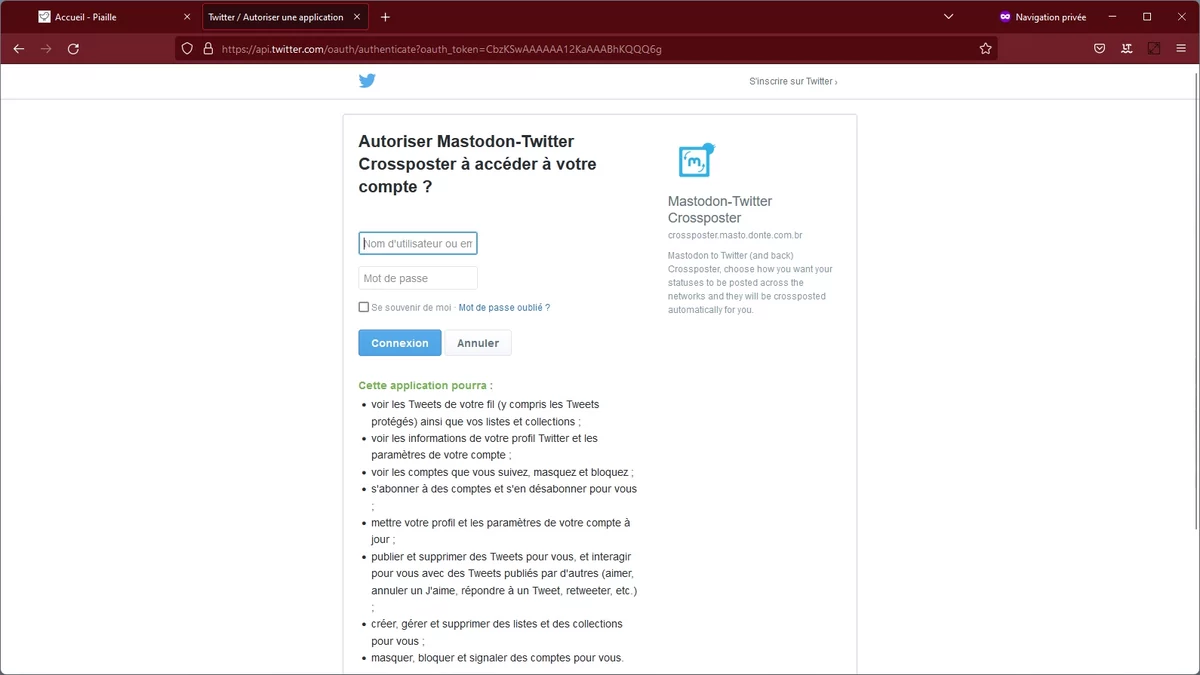Click the 'Cette application pourra :' heading
The image size is (1200, 675).
point(425,385)
